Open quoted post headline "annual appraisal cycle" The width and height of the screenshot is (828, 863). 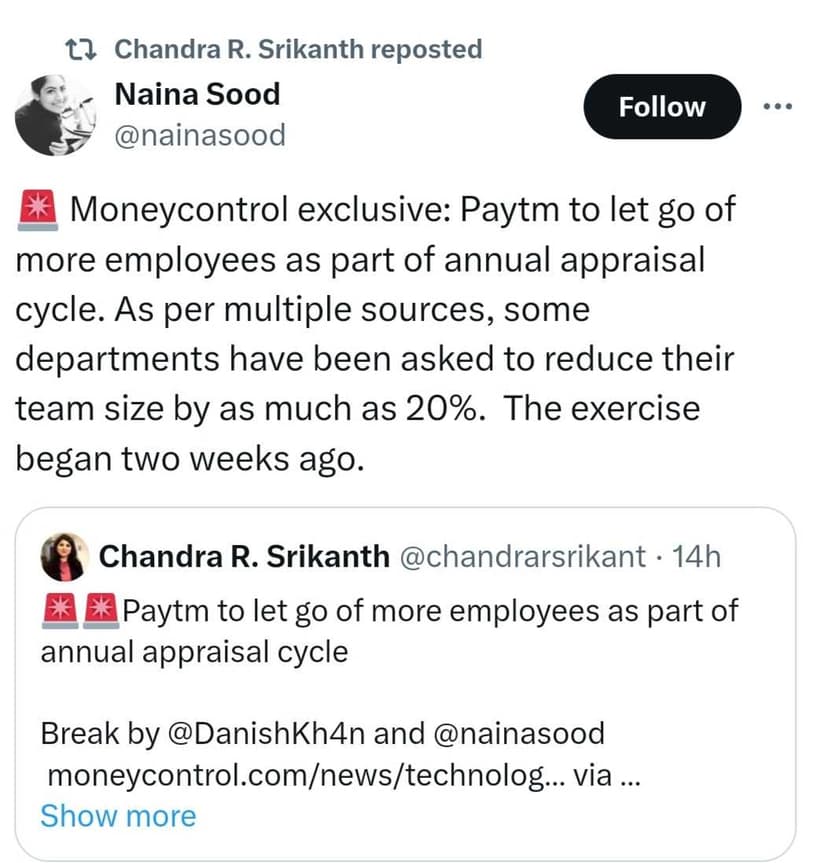195,652
